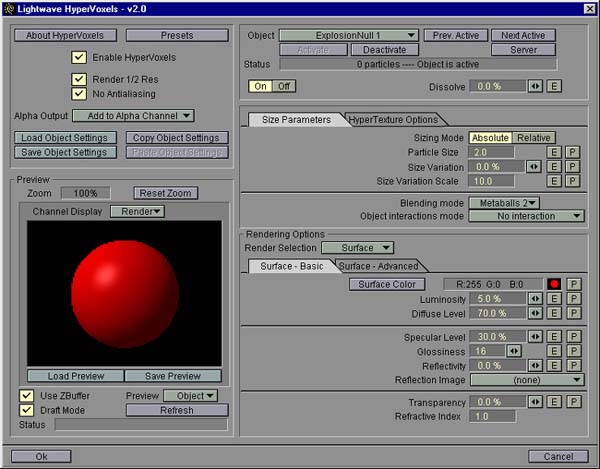Click the Refractive Index field
This screenshot has width=600, height=469.
(492, 416)
